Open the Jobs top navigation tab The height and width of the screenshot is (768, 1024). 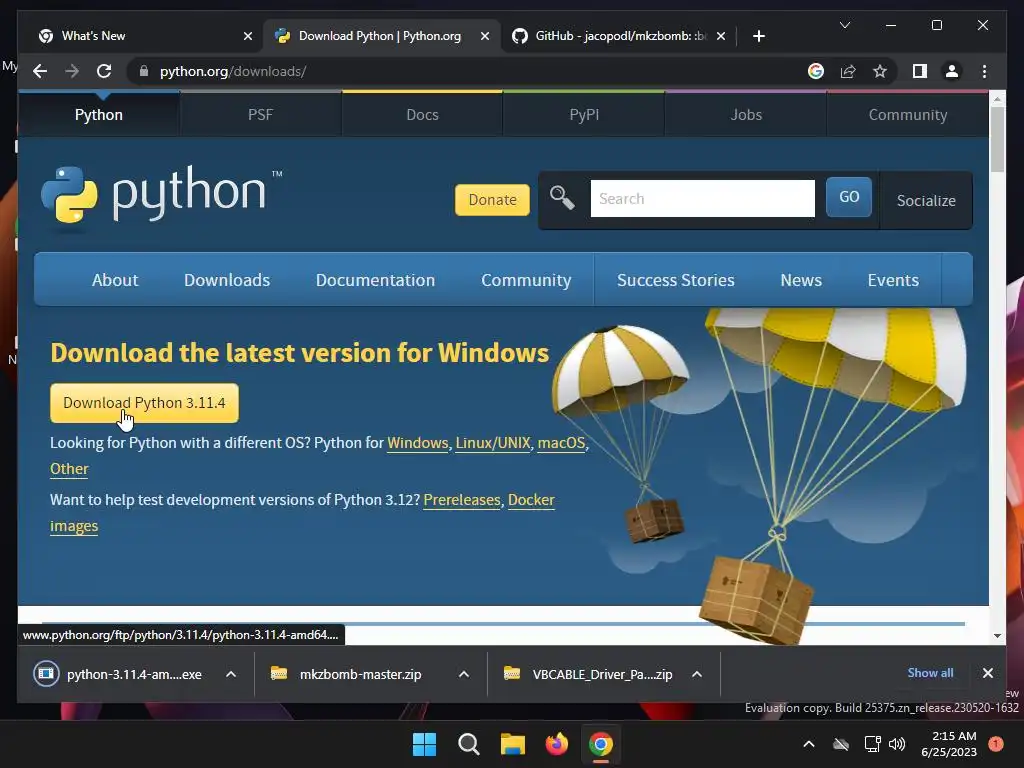point(746,114)
